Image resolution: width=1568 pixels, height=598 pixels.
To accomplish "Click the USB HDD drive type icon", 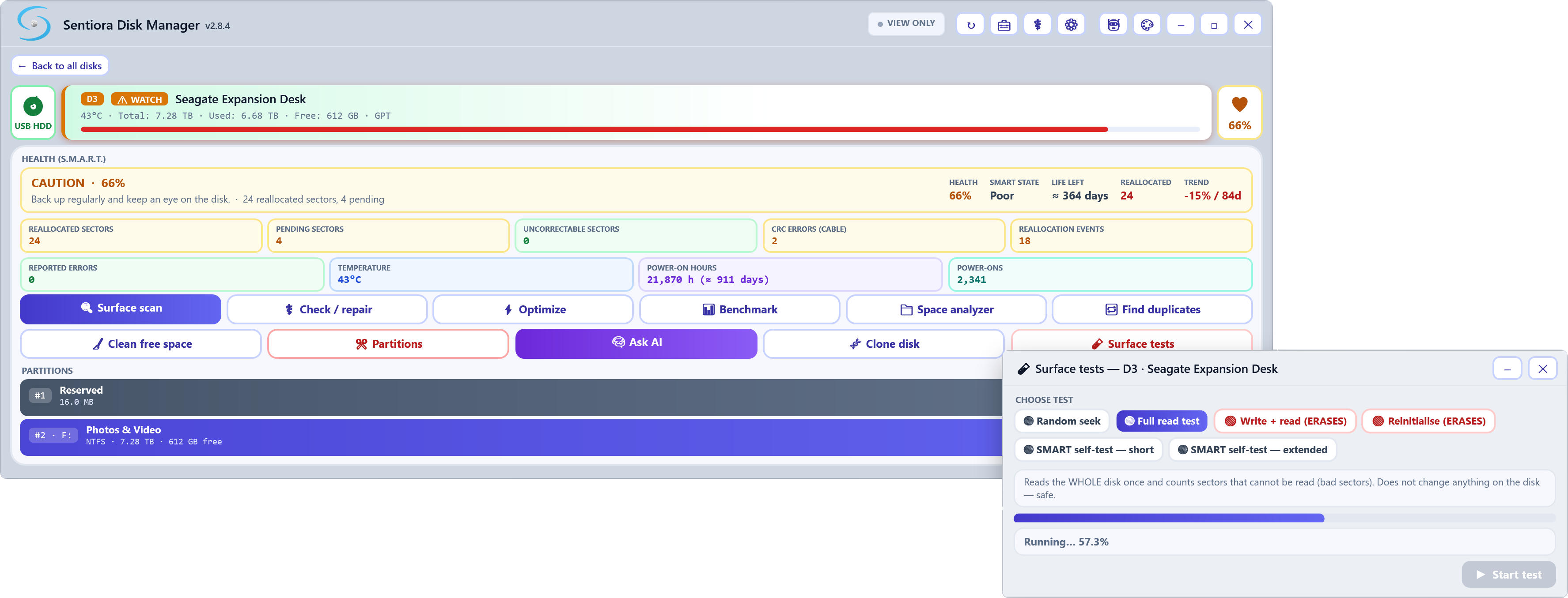I will coord(33,113).
